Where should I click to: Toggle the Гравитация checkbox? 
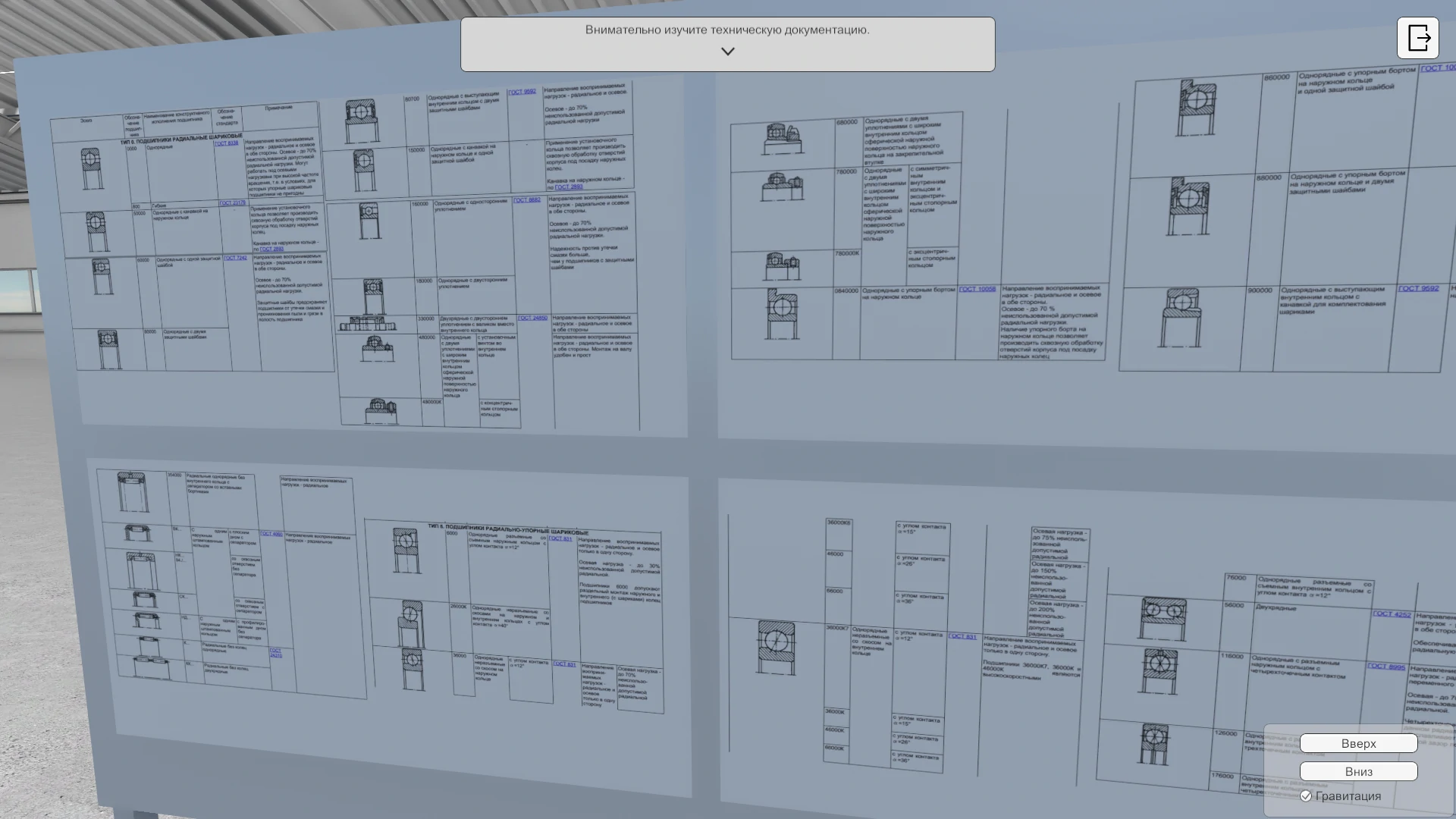1306,796
